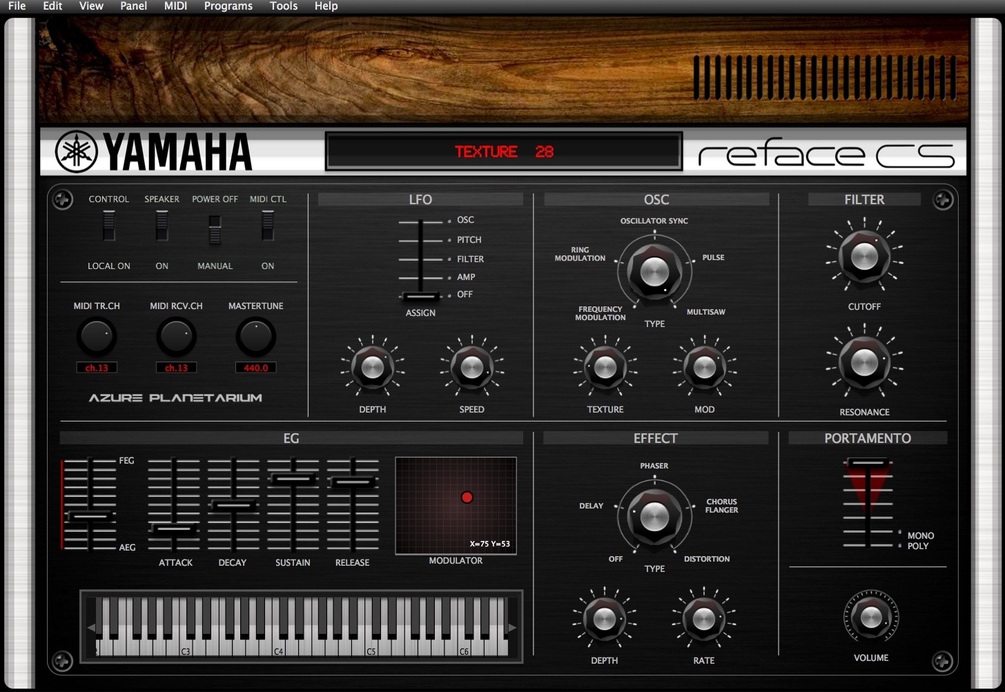Select MONO portamento mode
The width and height of the screenshot is (1005, 692).
click(920, 536)
